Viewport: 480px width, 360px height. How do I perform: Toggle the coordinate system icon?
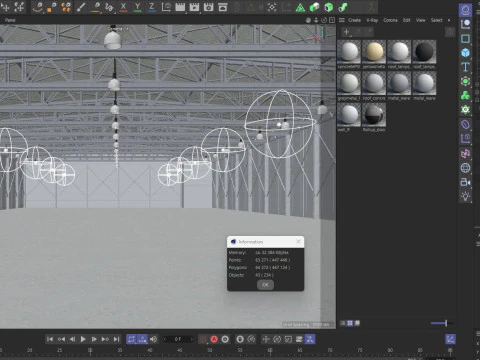[x=166, y=7]
